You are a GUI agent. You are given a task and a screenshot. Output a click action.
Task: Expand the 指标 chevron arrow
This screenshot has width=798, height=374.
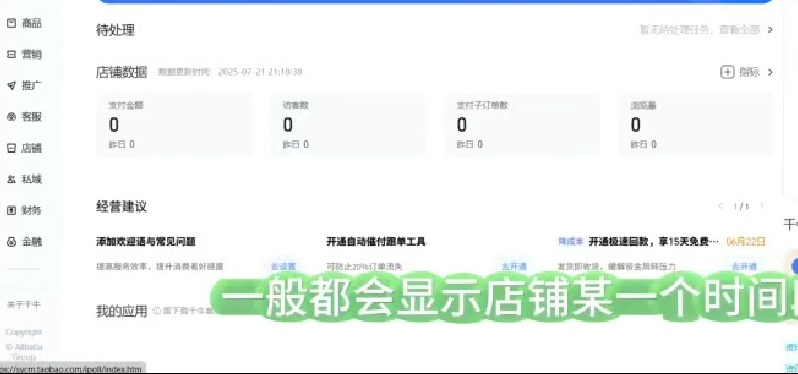pos(770,72)
